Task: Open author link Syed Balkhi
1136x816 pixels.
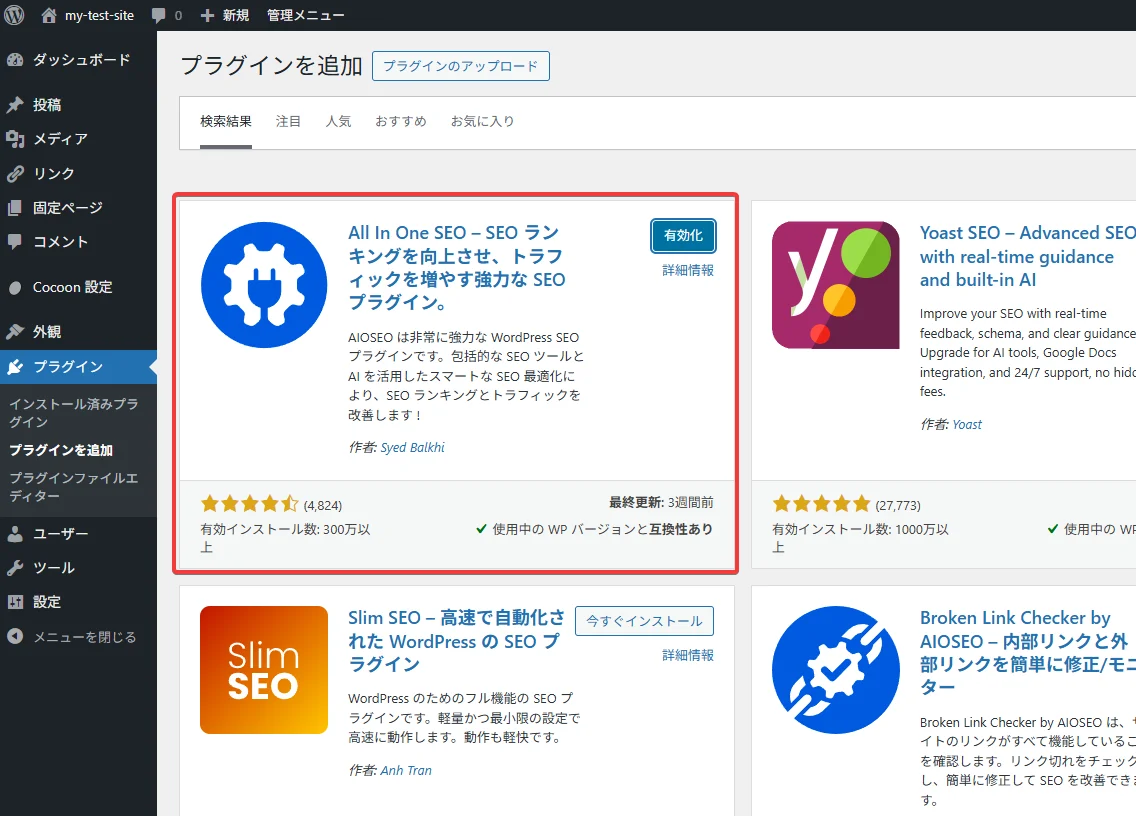Action: tap(412, 448)
